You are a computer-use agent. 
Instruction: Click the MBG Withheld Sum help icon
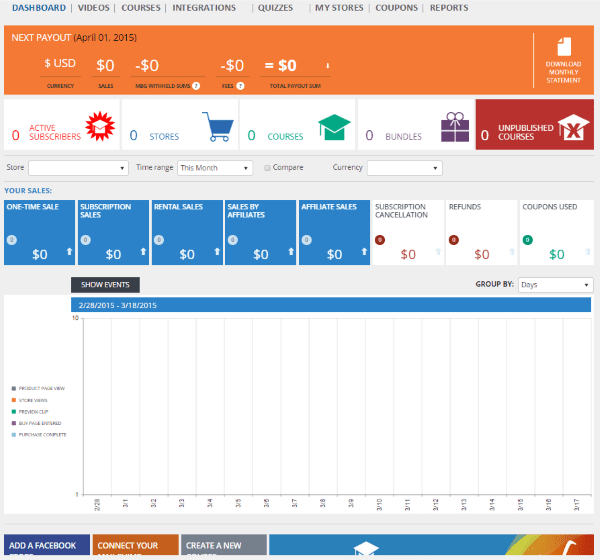[196, 86]
